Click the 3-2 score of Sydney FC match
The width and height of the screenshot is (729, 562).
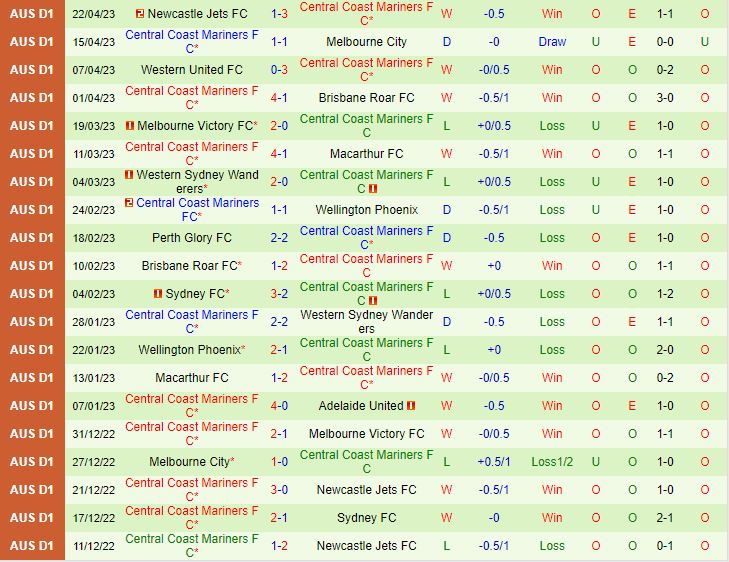tap(279, 294)
